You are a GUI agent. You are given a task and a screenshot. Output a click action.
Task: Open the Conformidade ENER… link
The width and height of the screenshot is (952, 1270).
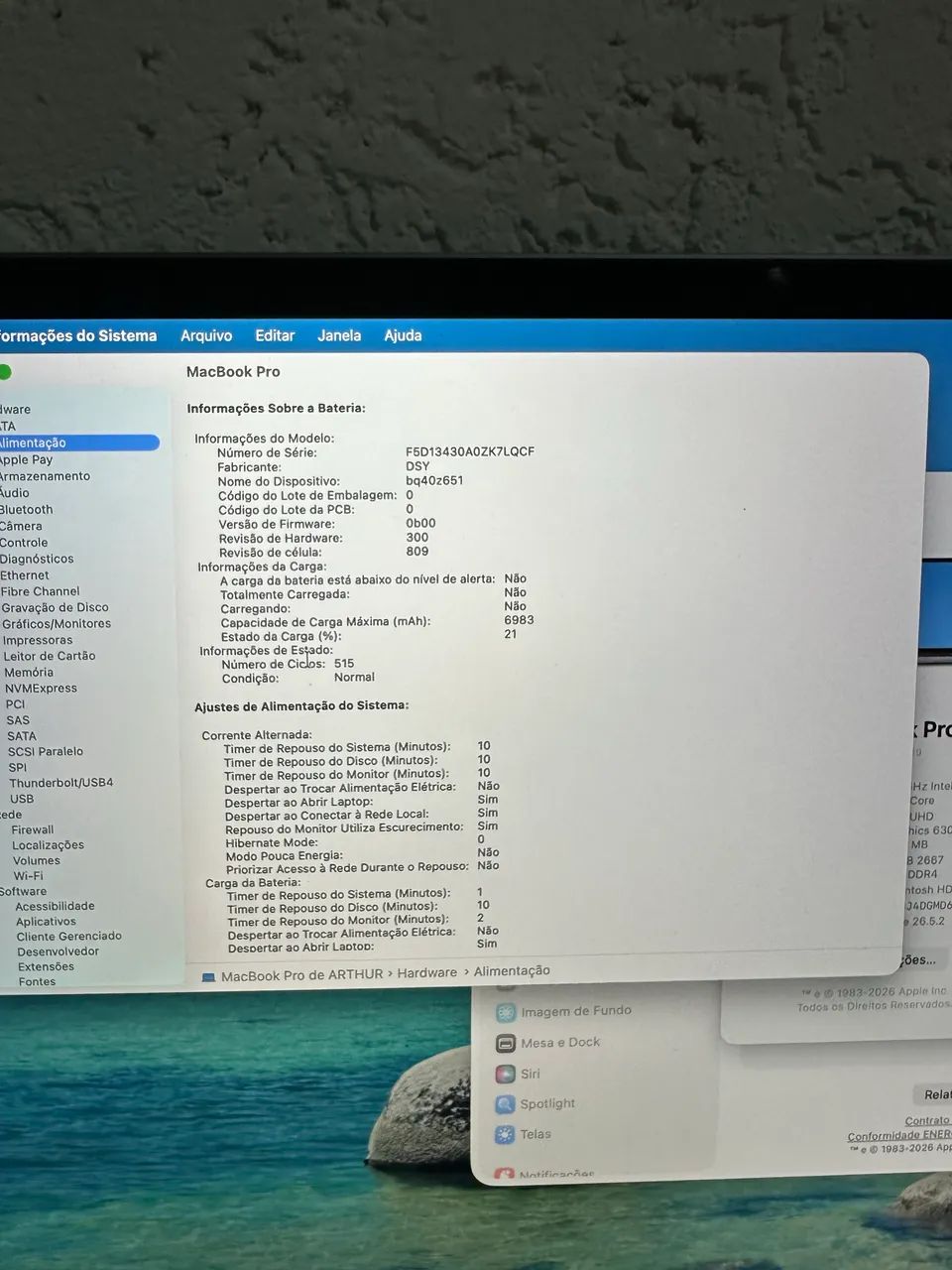pos(899,1136)
